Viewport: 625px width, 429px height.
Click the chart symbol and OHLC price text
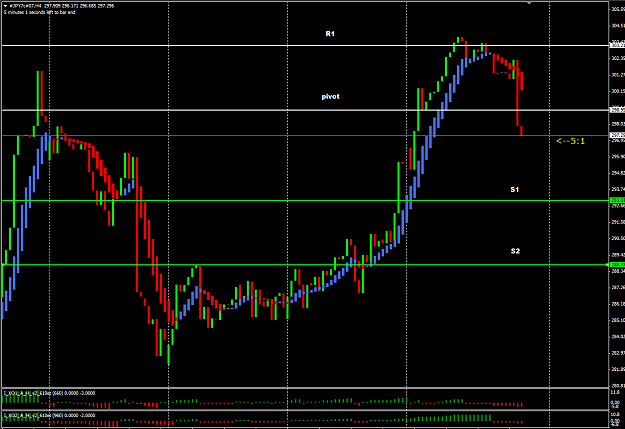pyautogui.click(x=61, y=6)
